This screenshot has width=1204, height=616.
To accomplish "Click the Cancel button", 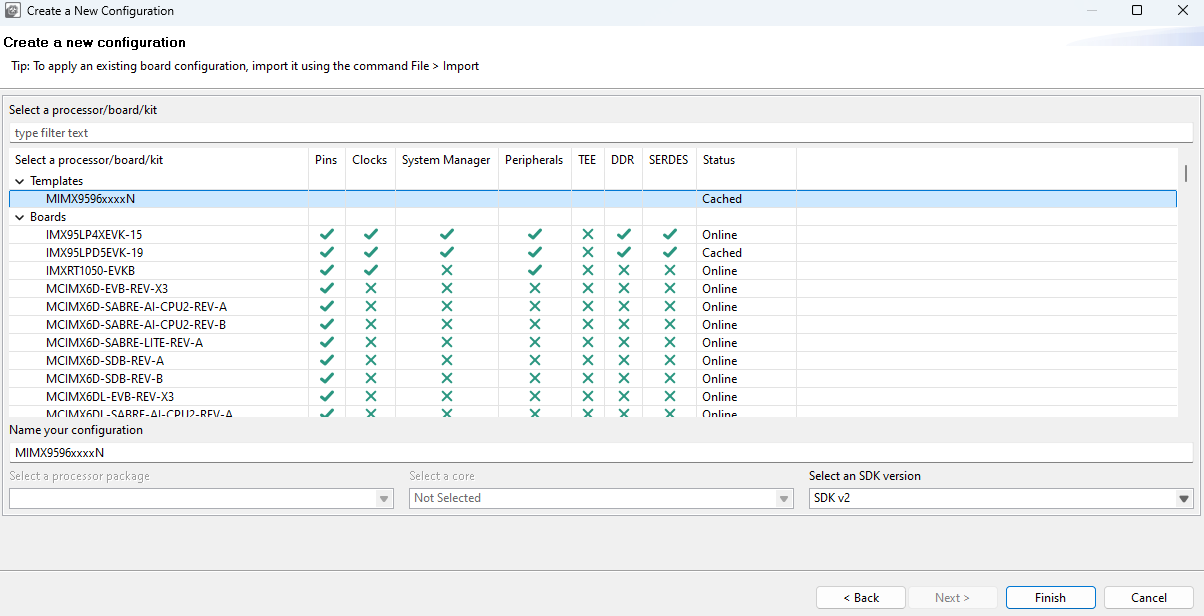I will click(1148, 598).
